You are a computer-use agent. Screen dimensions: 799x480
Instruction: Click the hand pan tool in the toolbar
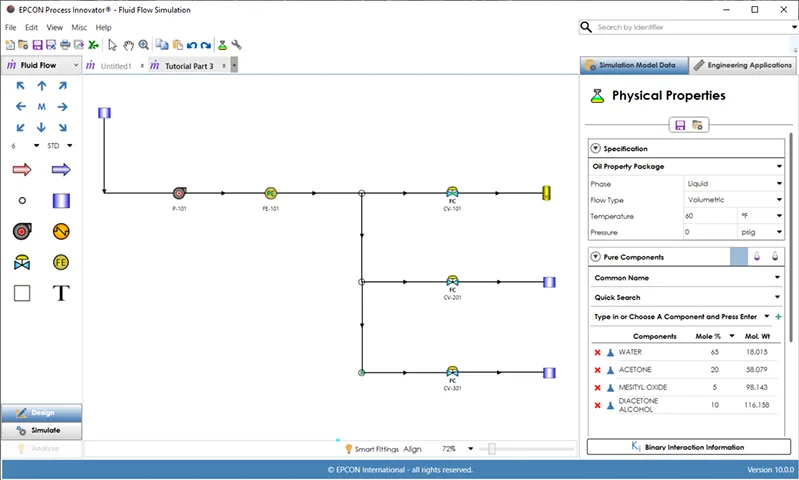[128, 45]
